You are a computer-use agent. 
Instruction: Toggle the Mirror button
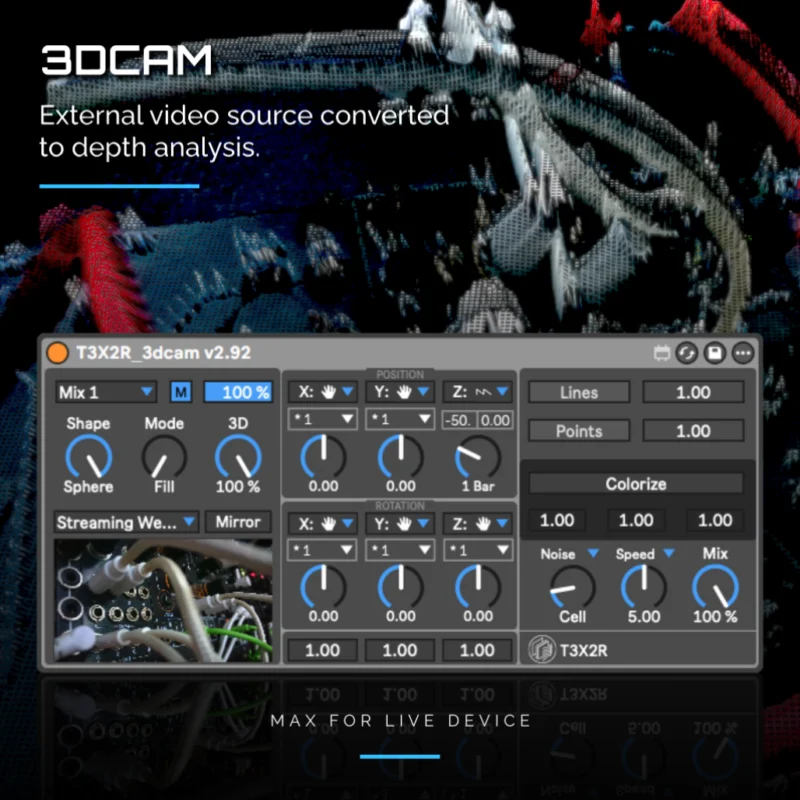pos(238,522)
